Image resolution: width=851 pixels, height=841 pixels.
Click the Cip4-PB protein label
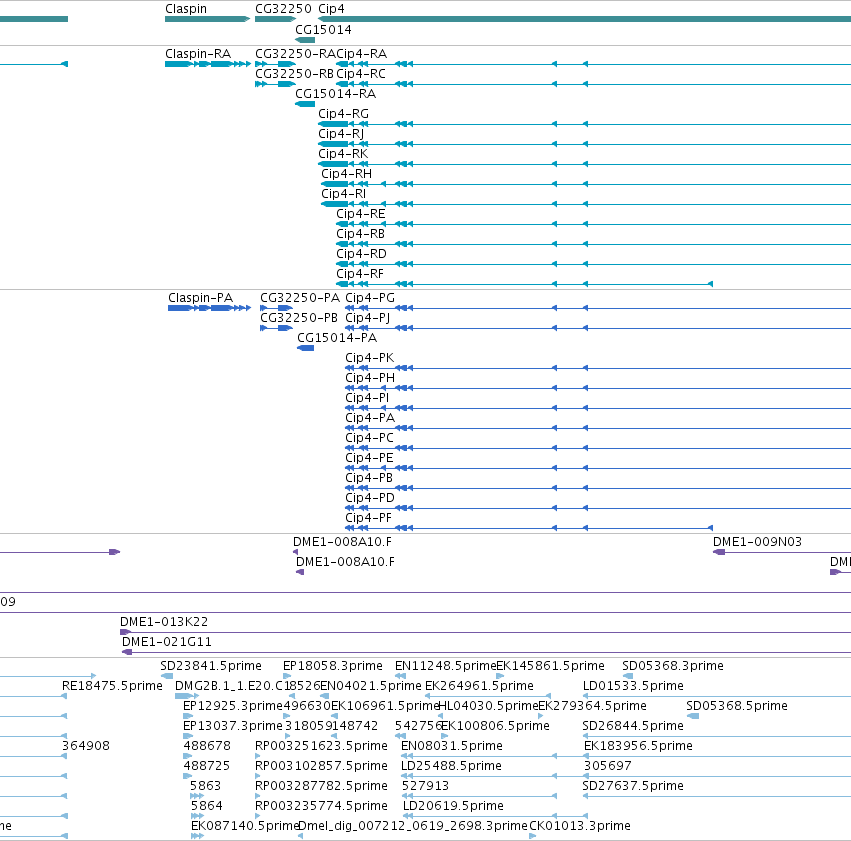(x=369, y=478)
